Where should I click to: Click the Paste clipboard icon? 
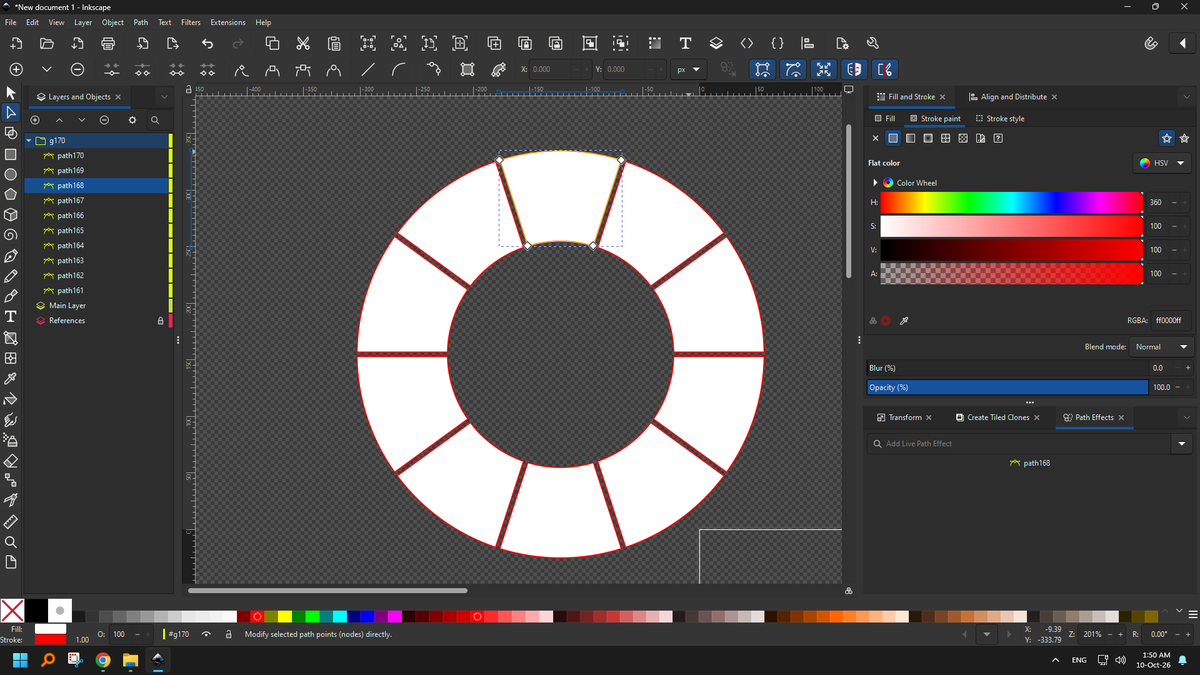(x=334, y=43)
